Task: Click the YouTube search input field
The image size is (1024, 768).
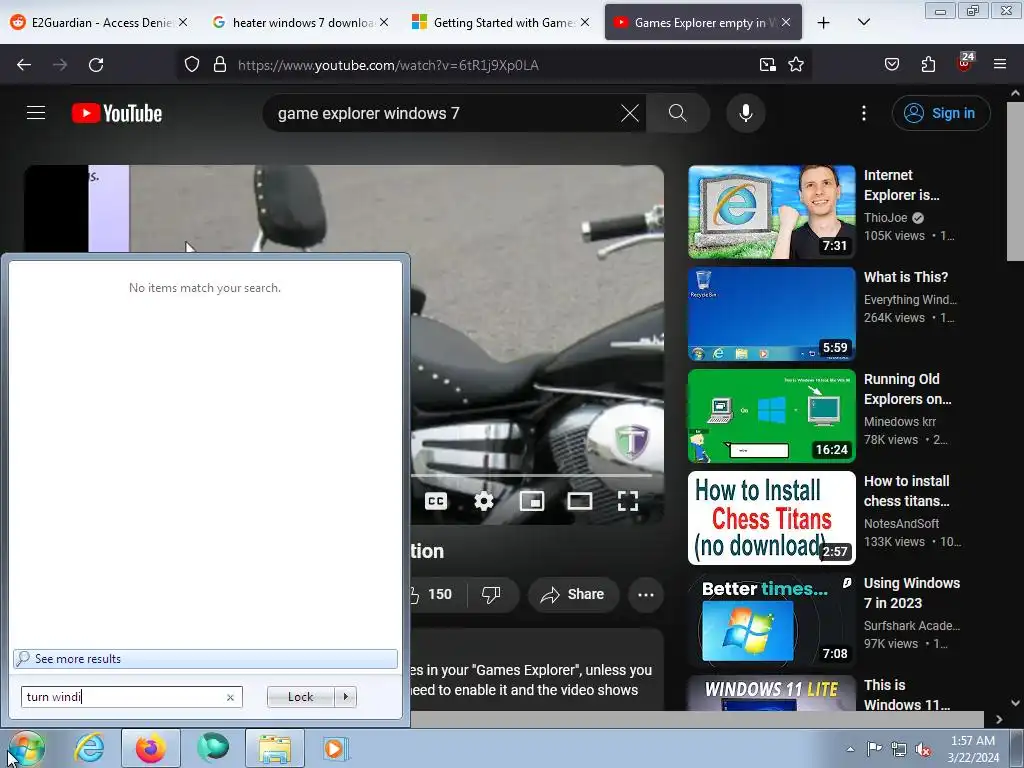Action: tap(444, 113)
